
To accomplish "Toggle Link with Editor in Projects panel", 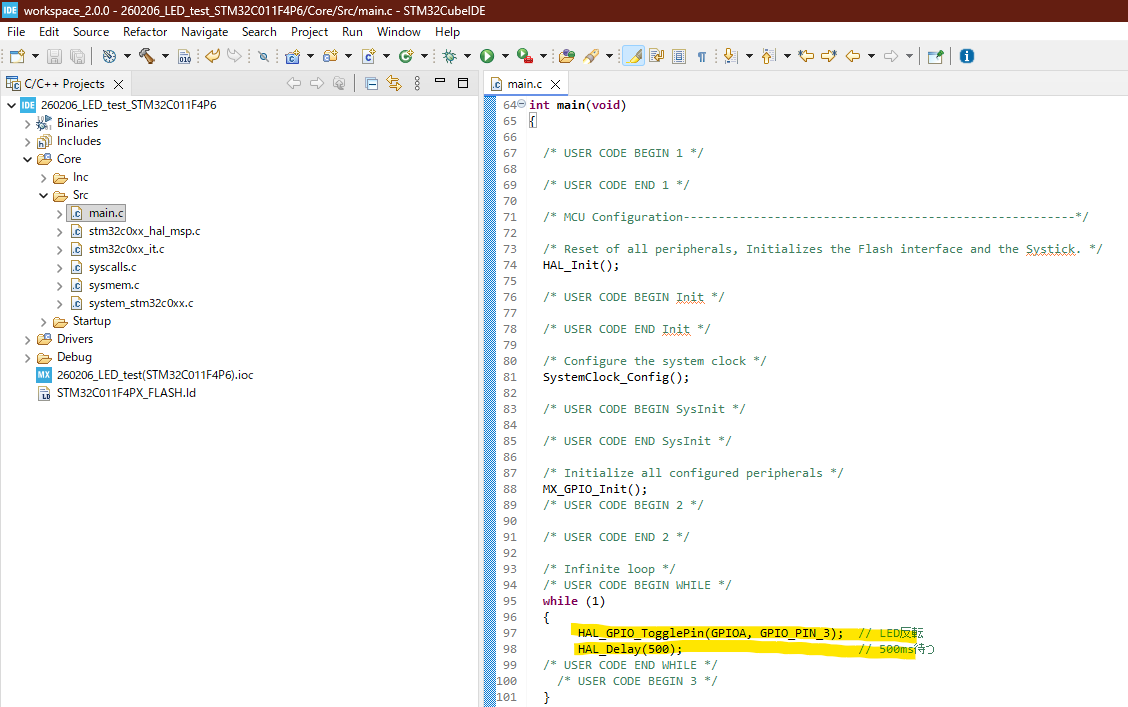I will point(394,84).
